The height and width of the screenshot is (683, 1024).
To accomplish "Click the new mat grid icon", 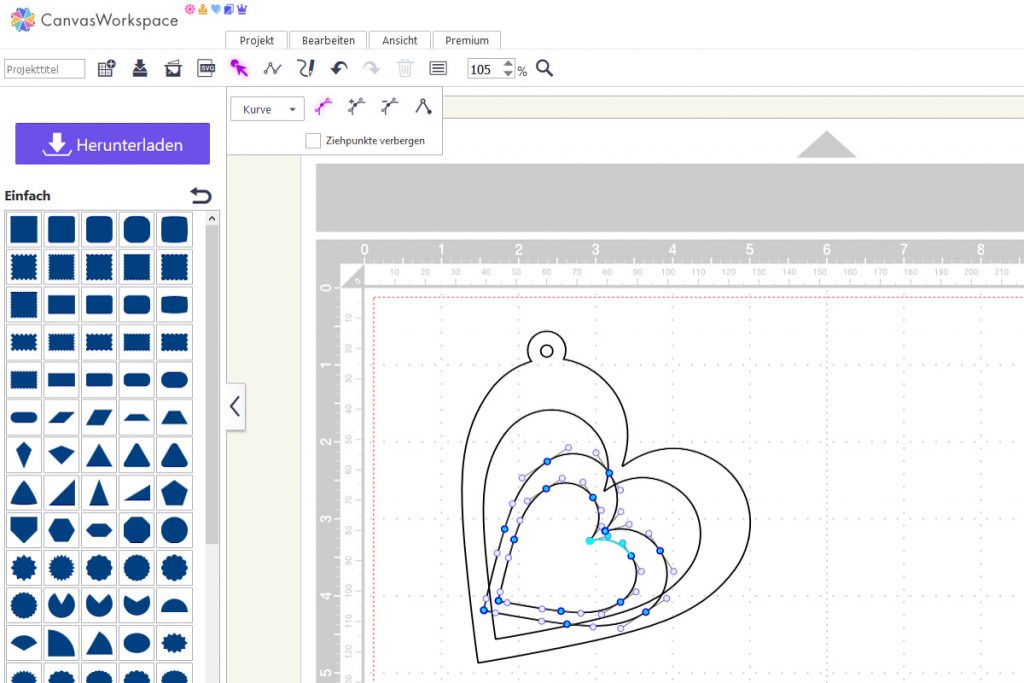I will click(106, 68).
